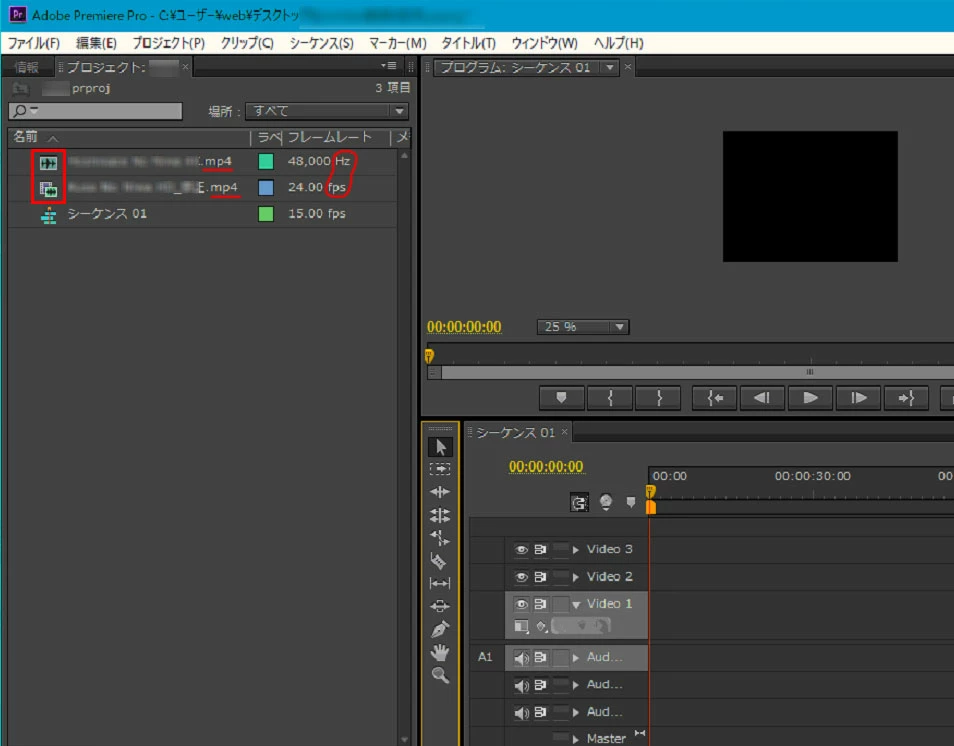The width and height of the screenshot is (954, 746).
Task: Expand the Video 2 track
Action: tap(576, 577)
